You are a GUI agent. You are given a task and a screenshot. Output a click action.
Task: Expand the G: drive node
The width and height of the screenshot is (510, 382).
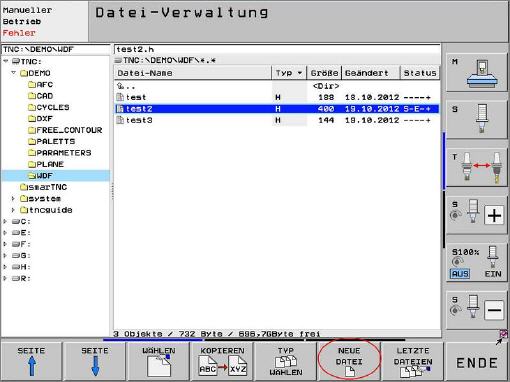[x=5, y=256]
